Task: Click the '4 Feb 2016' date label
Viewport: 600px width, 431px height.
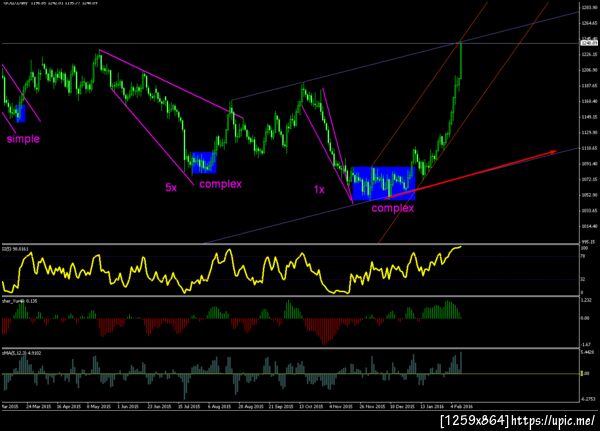Action: pyautogui.click(x=461, y=407)
